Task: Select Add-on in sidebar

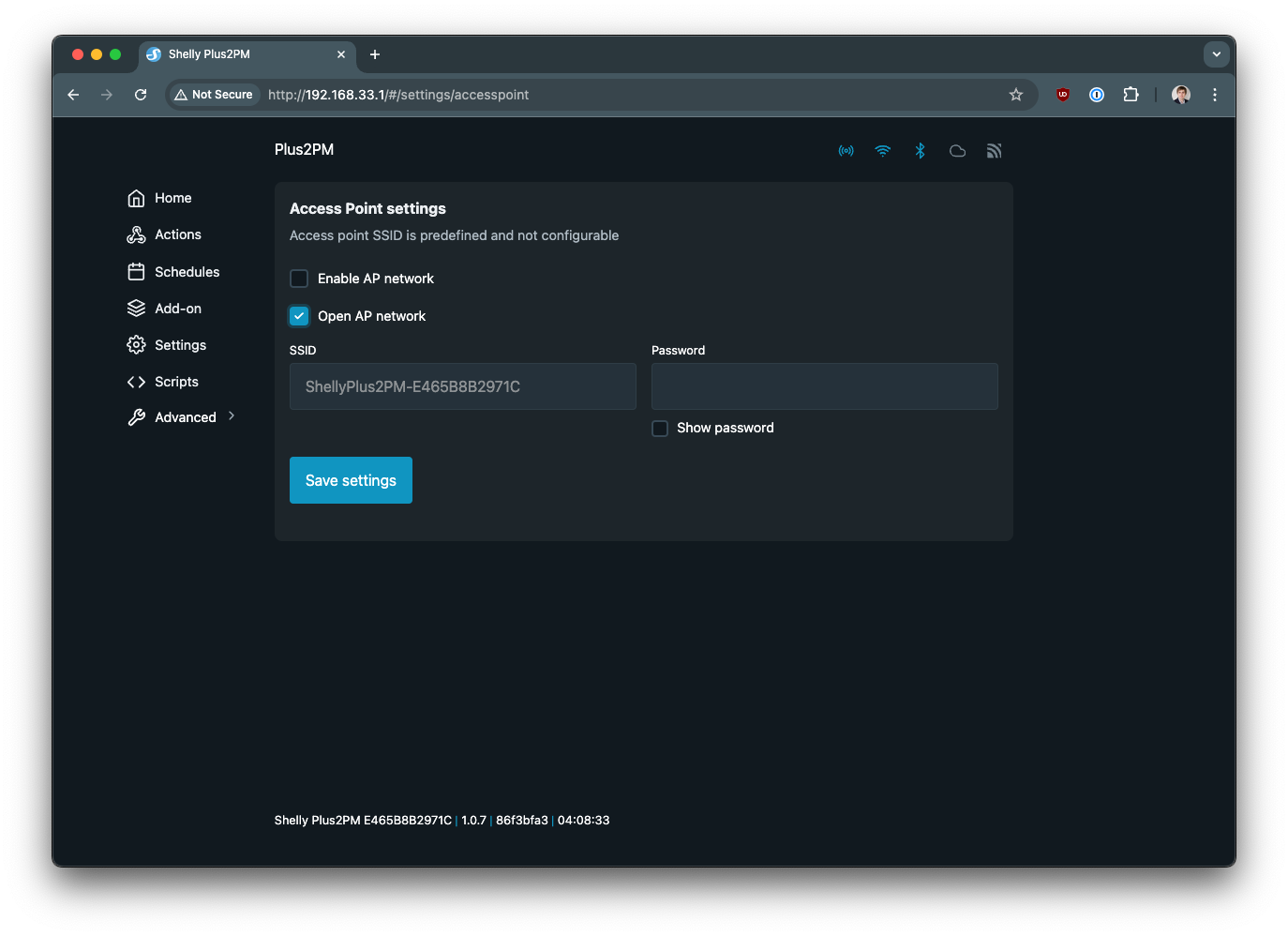Action: click(178, 309)
